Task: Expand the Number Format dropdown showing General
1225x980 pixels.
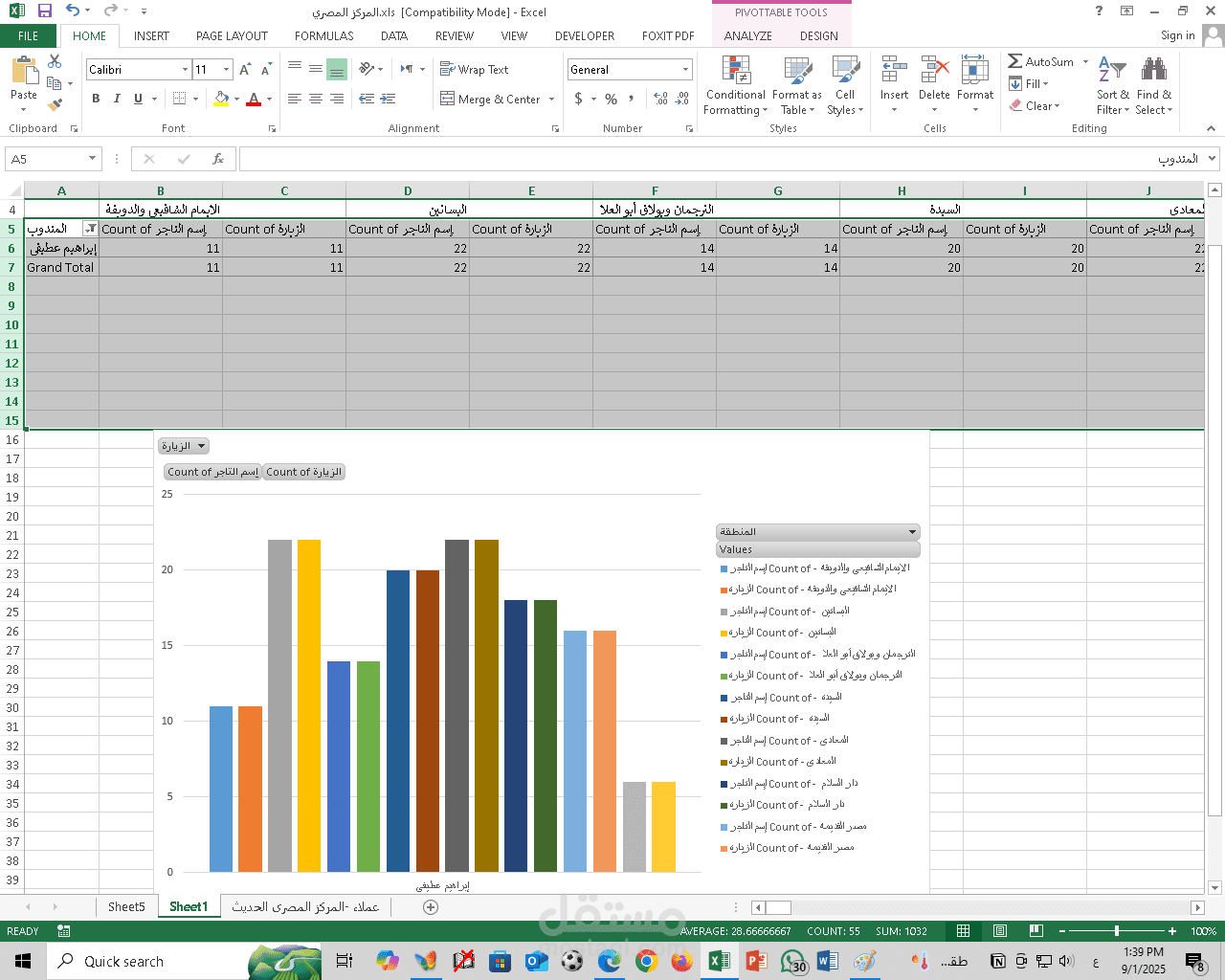Action: click(x=685, y=70)
